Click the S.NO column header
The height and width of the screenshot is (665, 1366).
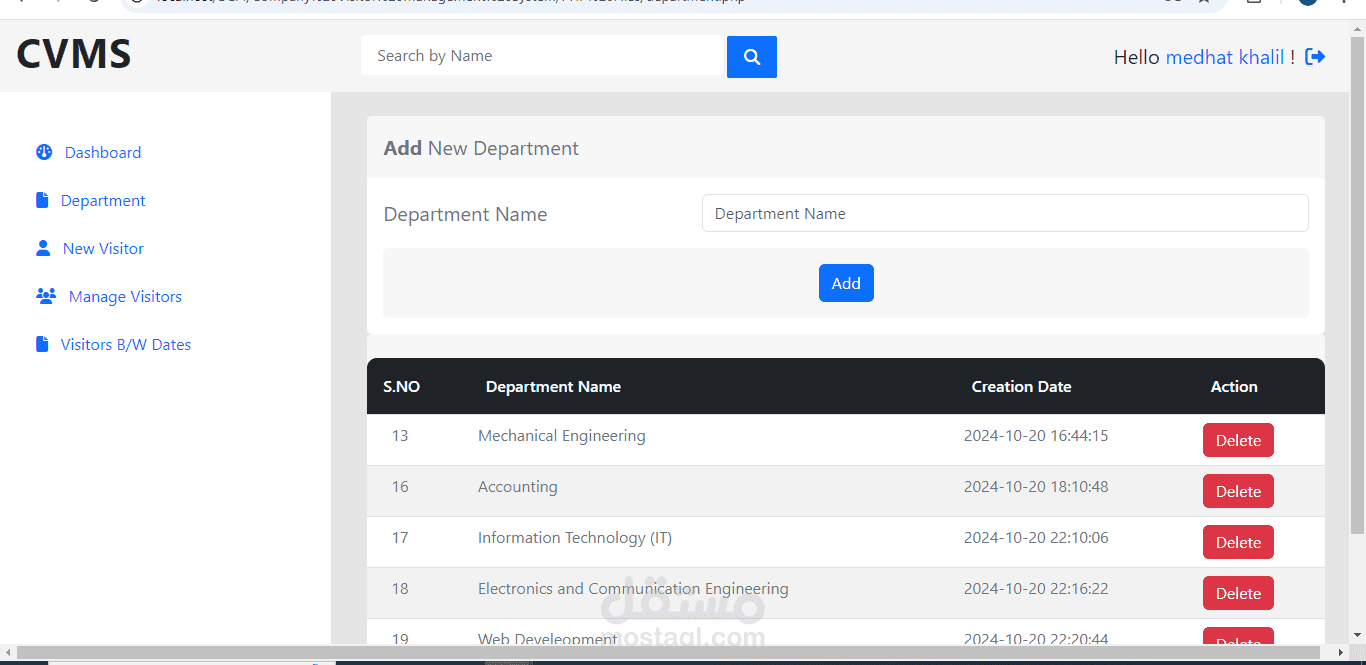[401, 386]
